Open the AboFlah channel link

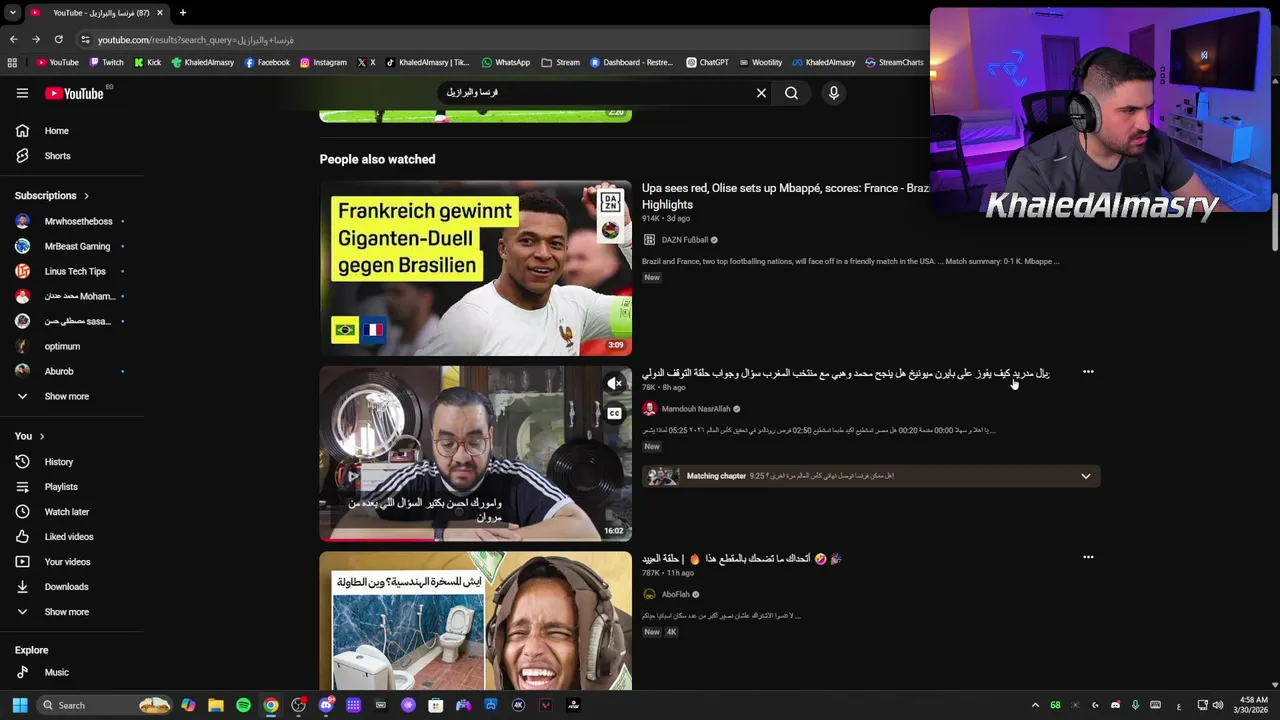[x=676, y=594]
